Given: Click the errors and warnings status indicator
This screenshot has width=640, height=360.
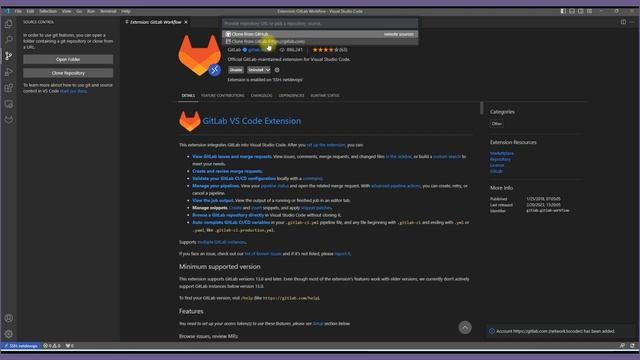Looking at the screenshot, I should tap(52, 346).
